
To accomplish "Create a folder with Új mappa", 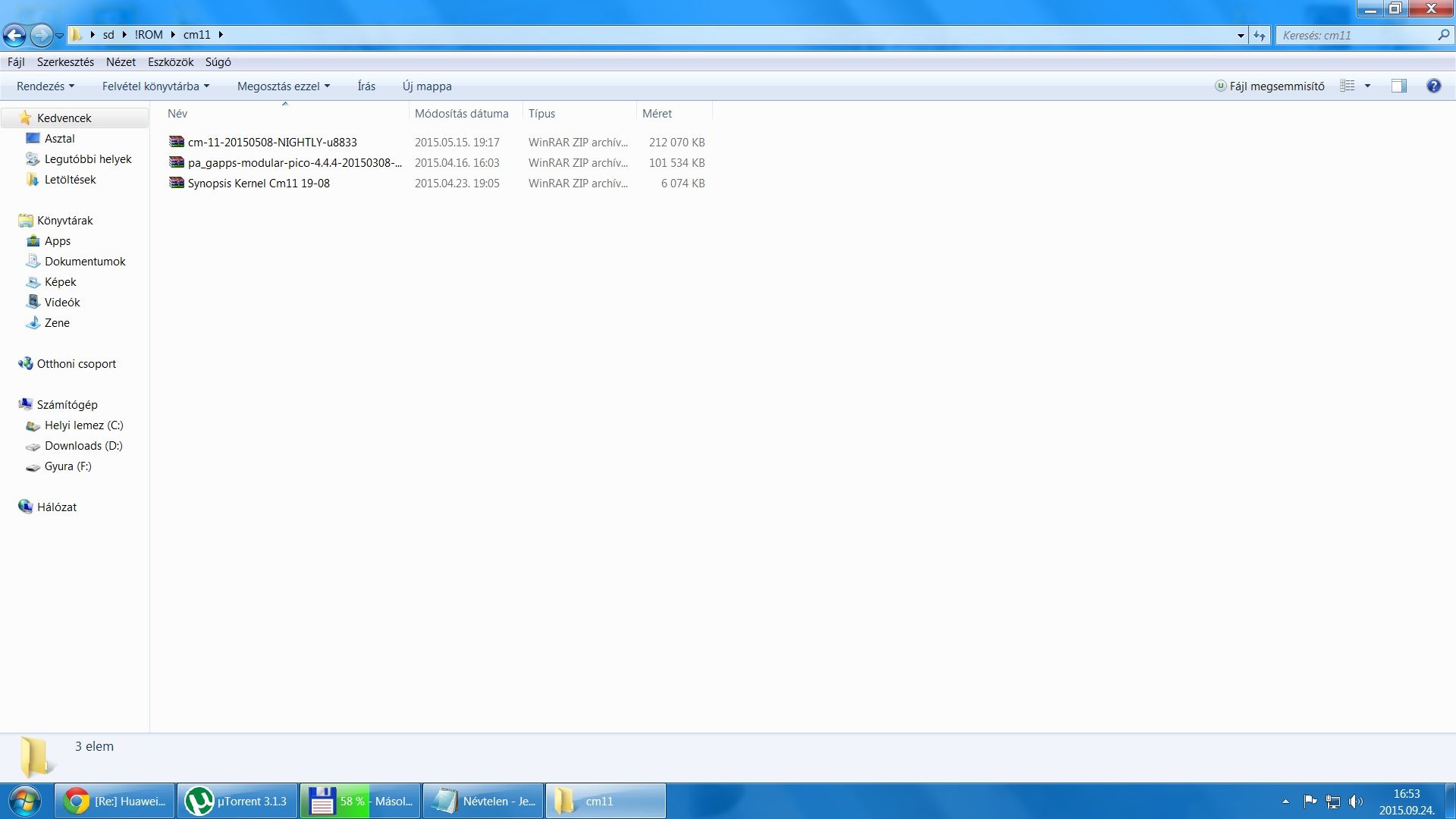I will pyautogui.click(x=427, y=86).
